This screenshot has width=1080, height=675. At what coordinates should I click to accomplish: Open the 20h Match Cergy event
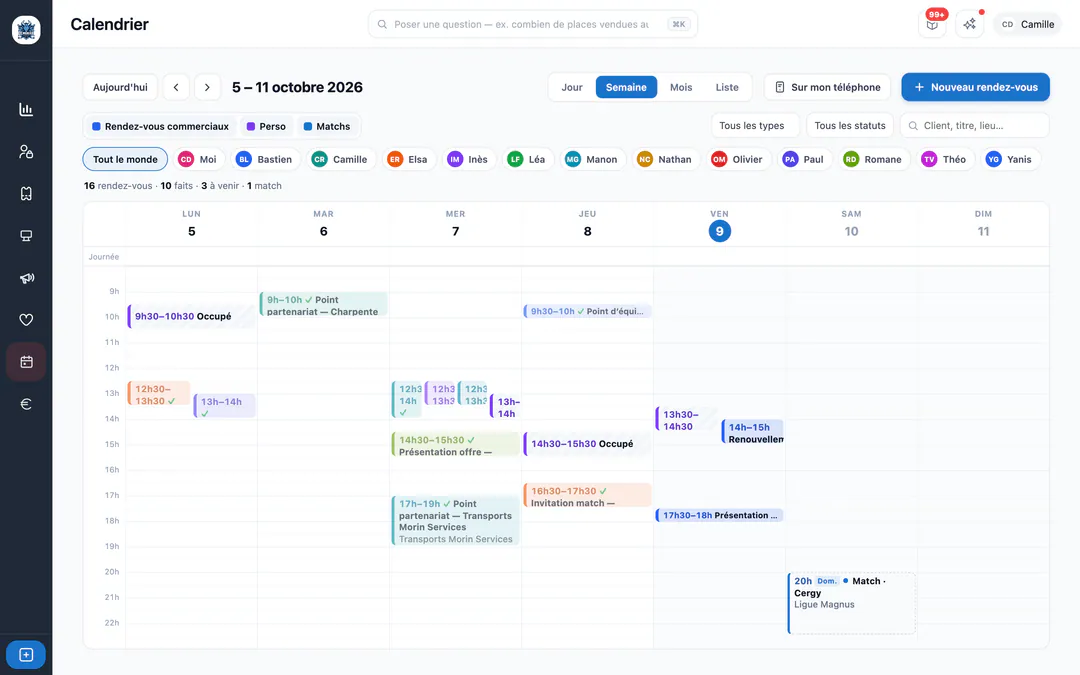pyautogui.click(x=851, y=603)
